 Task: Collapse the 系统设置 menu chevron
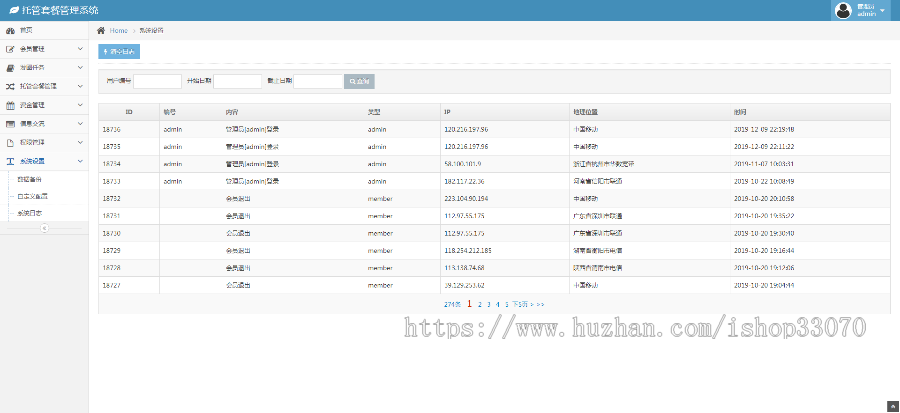point(80,161)
